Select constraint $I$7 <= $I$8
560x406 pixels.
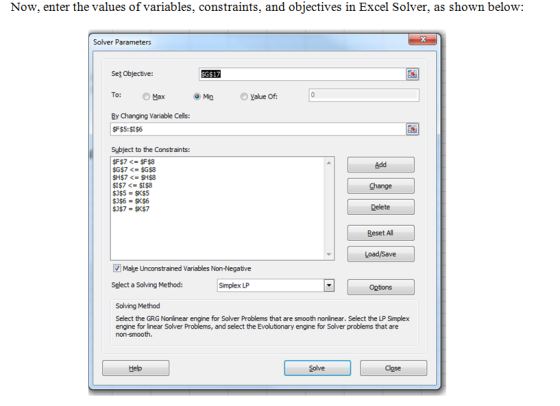[132, 185]
